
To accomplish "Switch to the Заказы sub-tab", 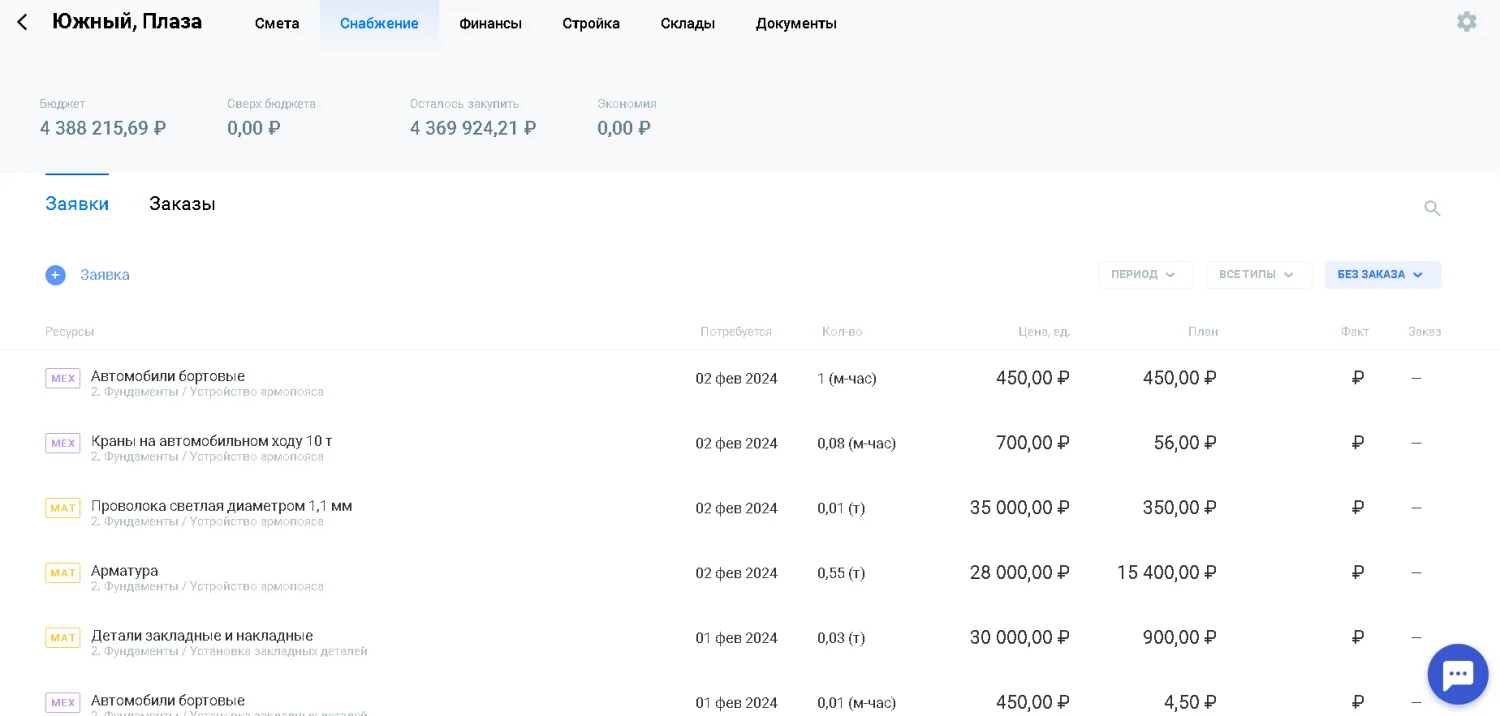I will pos(182,204).
